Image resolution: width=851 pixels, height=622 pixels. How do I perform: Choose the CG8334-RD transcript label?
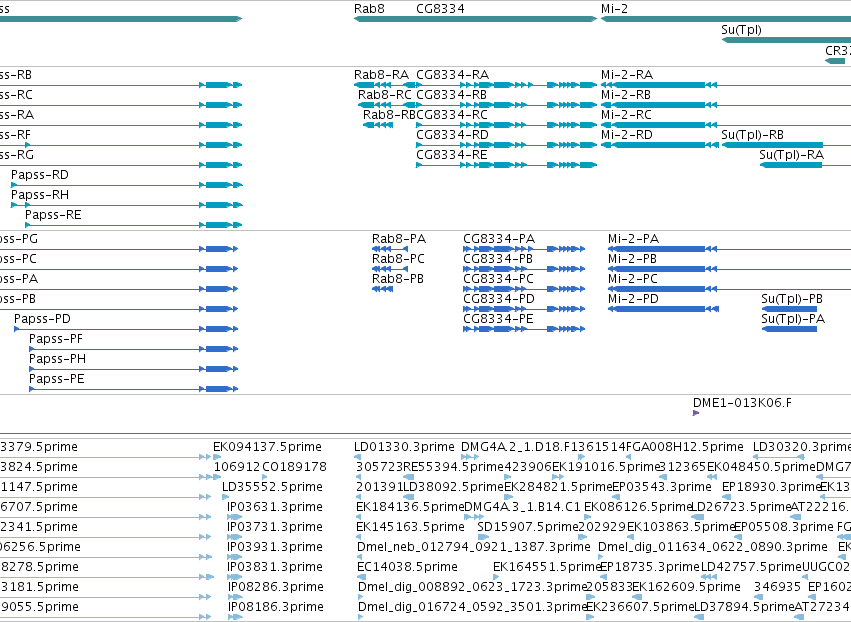[452, 135]
